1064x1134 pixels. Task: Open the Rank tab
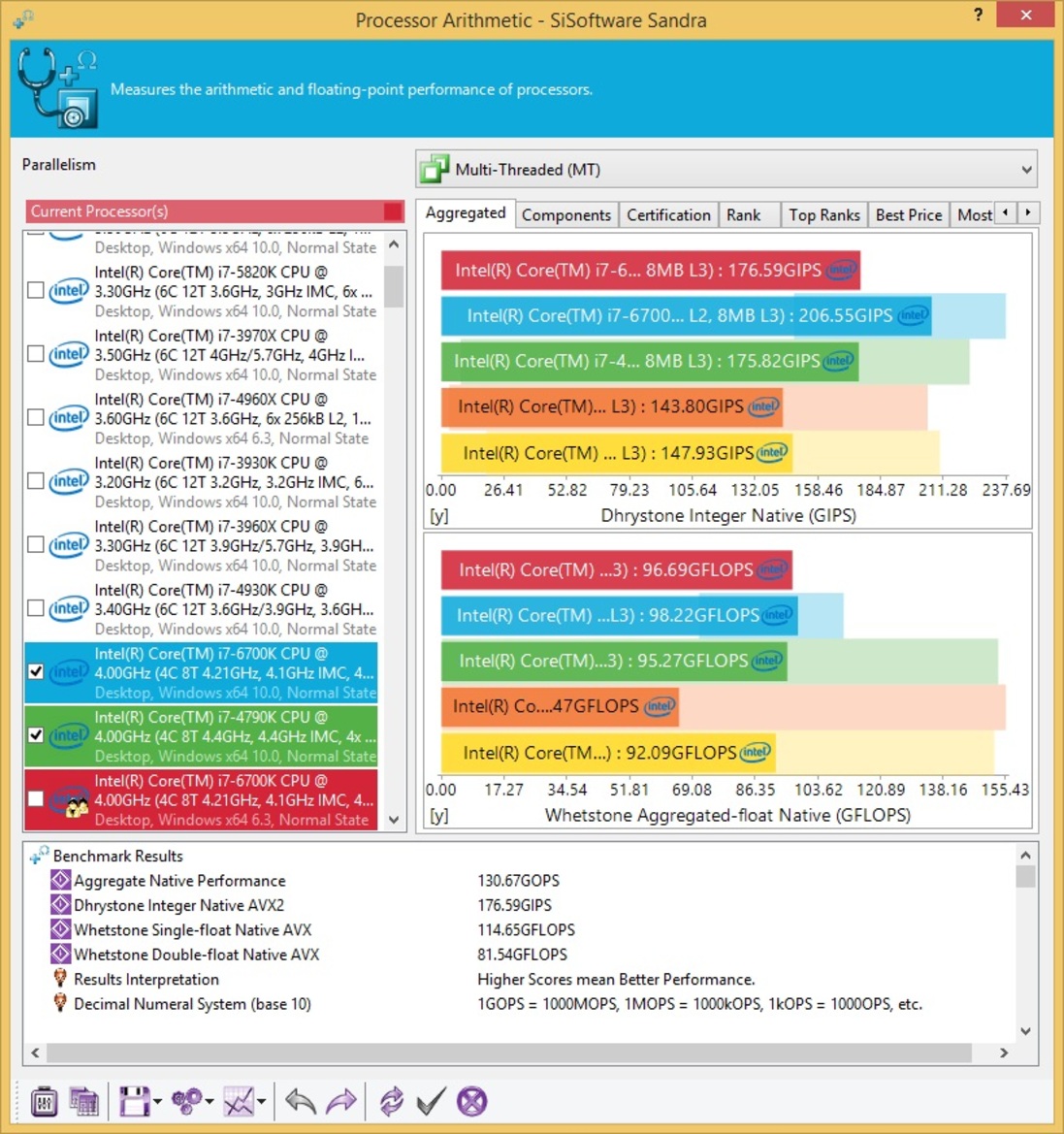click(750, 214)
